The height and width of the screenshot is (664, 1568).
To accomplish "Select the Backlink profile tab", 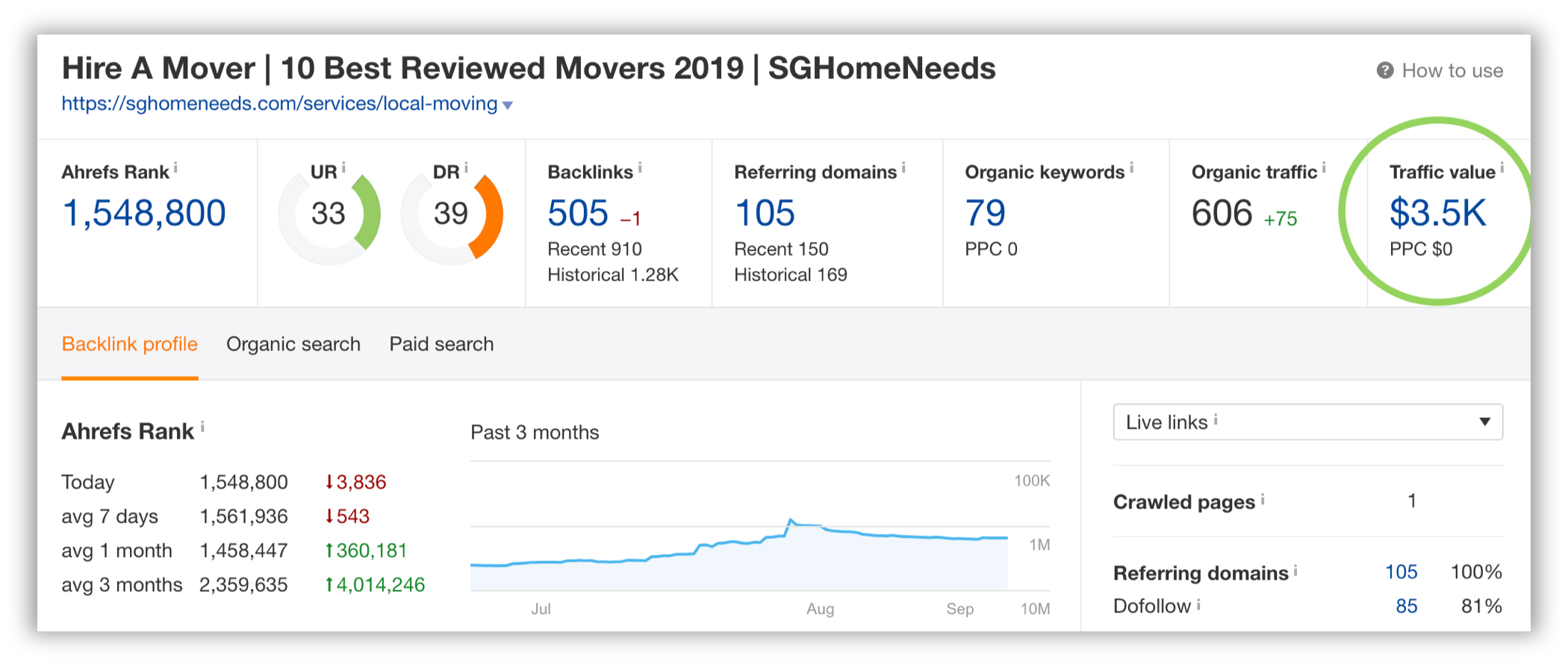I will click(130, 344).
